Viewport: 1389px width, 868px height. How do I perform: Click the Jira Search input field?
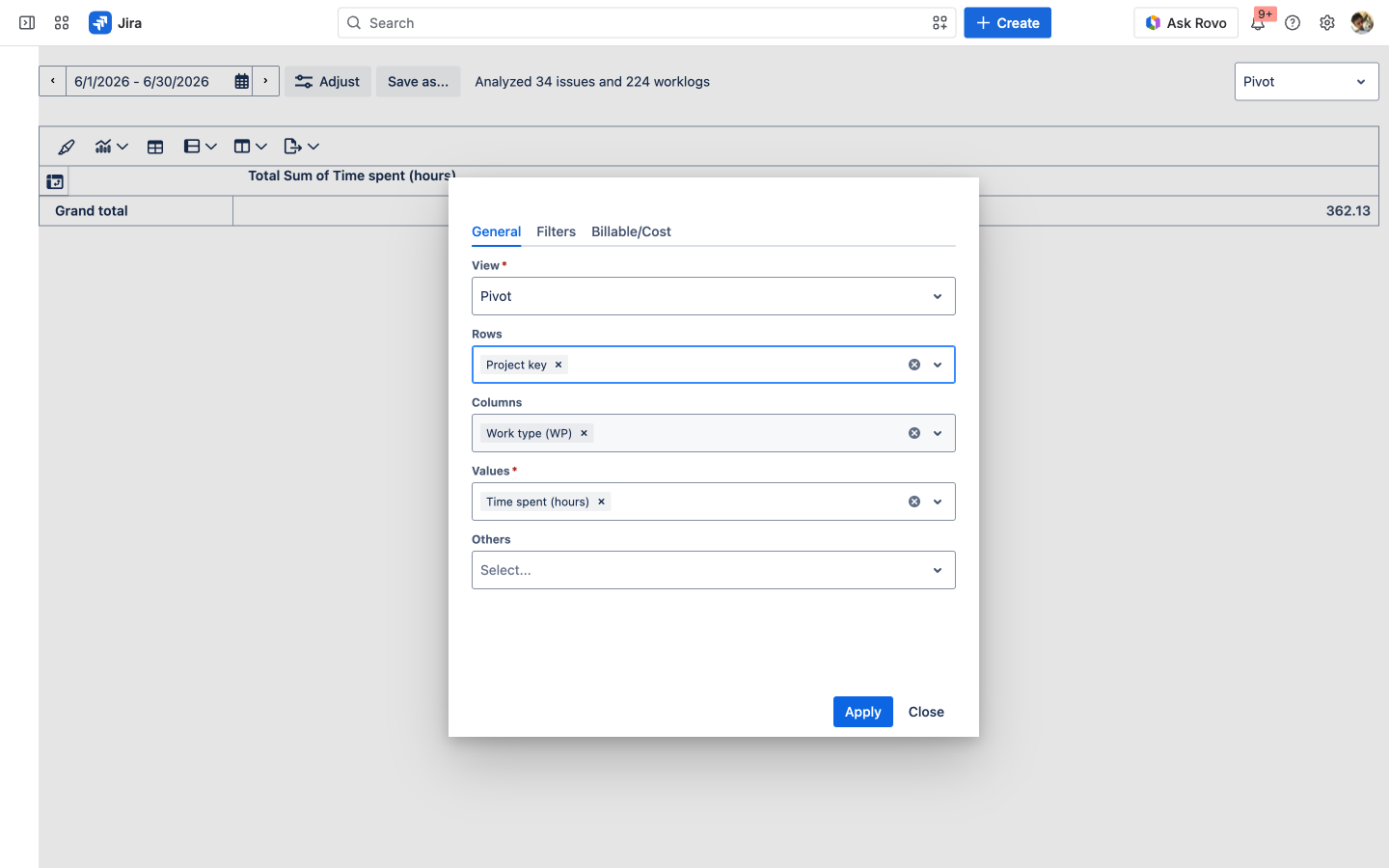pos(646,23)
